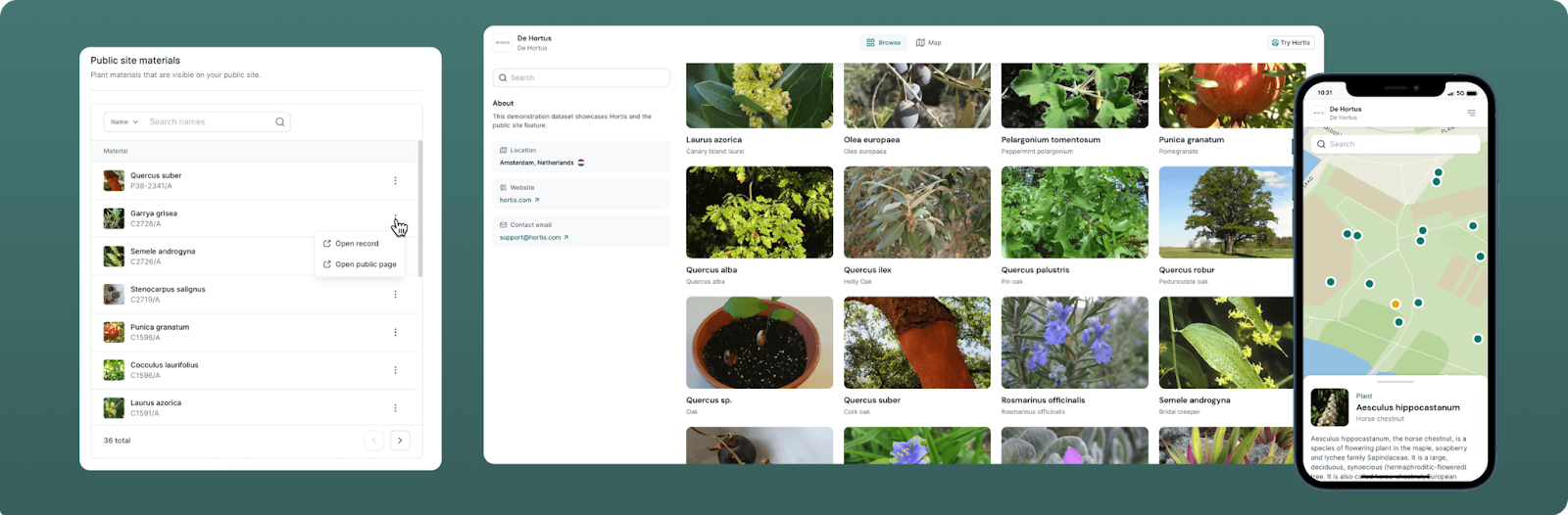Click the magnifier icon in Search names field
1568x515 pixels.
click(x=280, y=122)
